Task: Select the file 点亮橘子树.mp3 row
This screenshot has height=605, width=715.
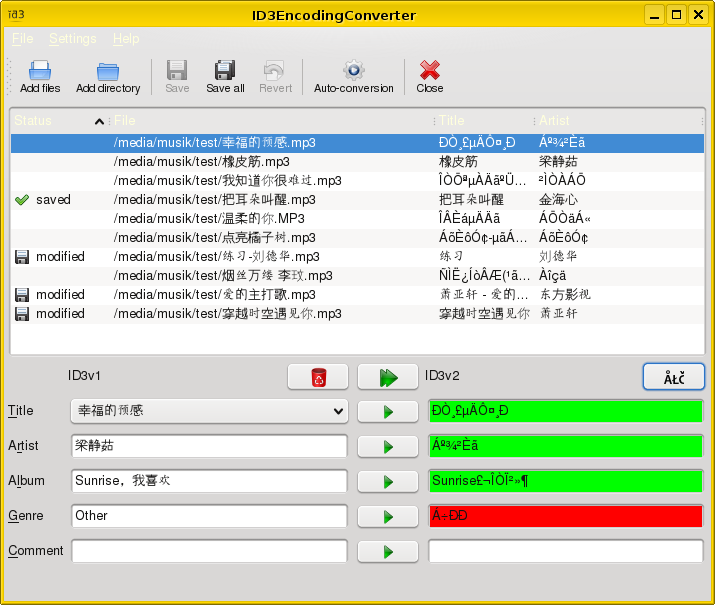Action: (358, 238)
